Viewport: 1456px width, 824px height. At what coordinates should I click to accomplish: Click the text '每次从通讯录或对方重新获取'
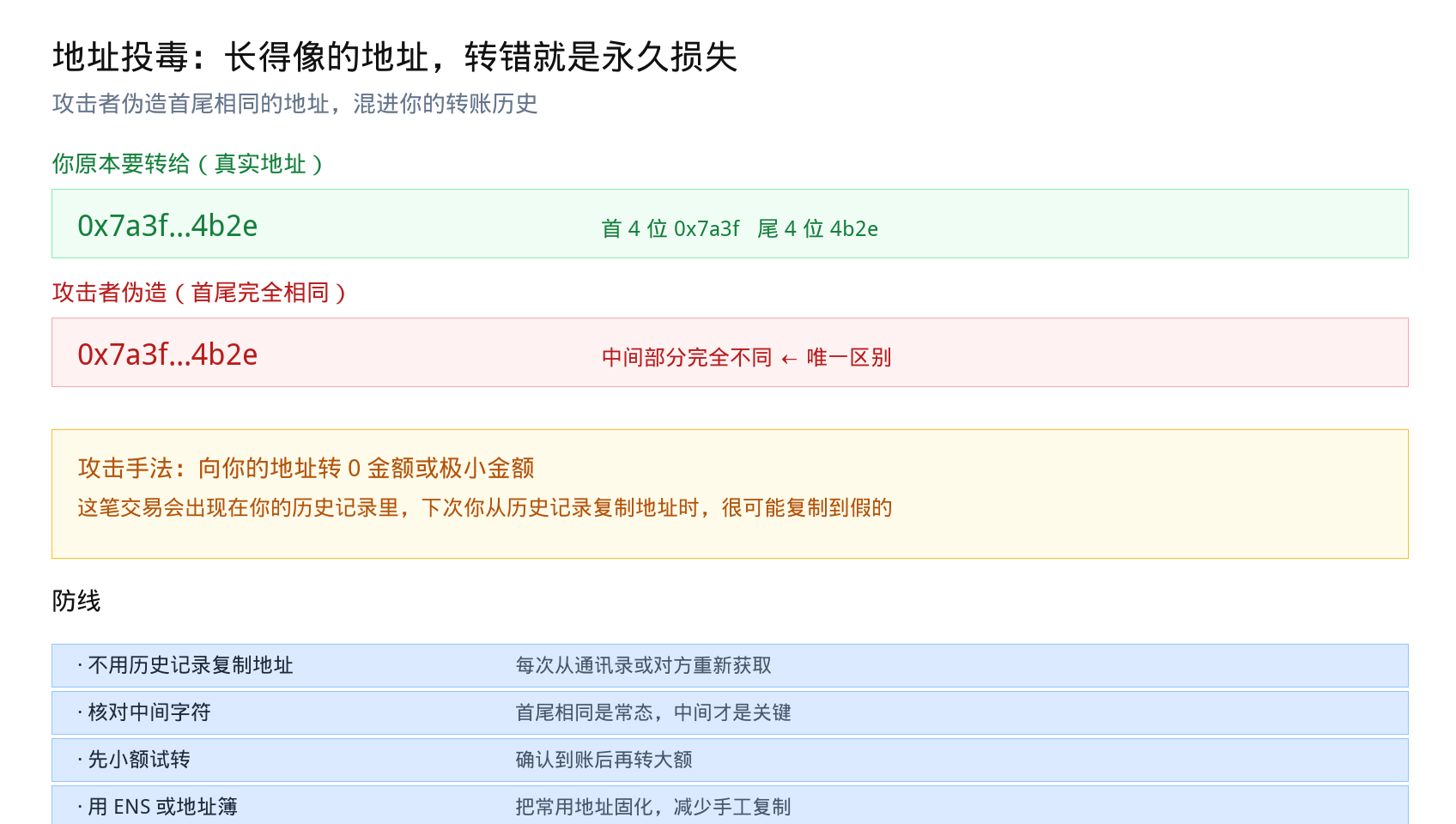(643, 665)
